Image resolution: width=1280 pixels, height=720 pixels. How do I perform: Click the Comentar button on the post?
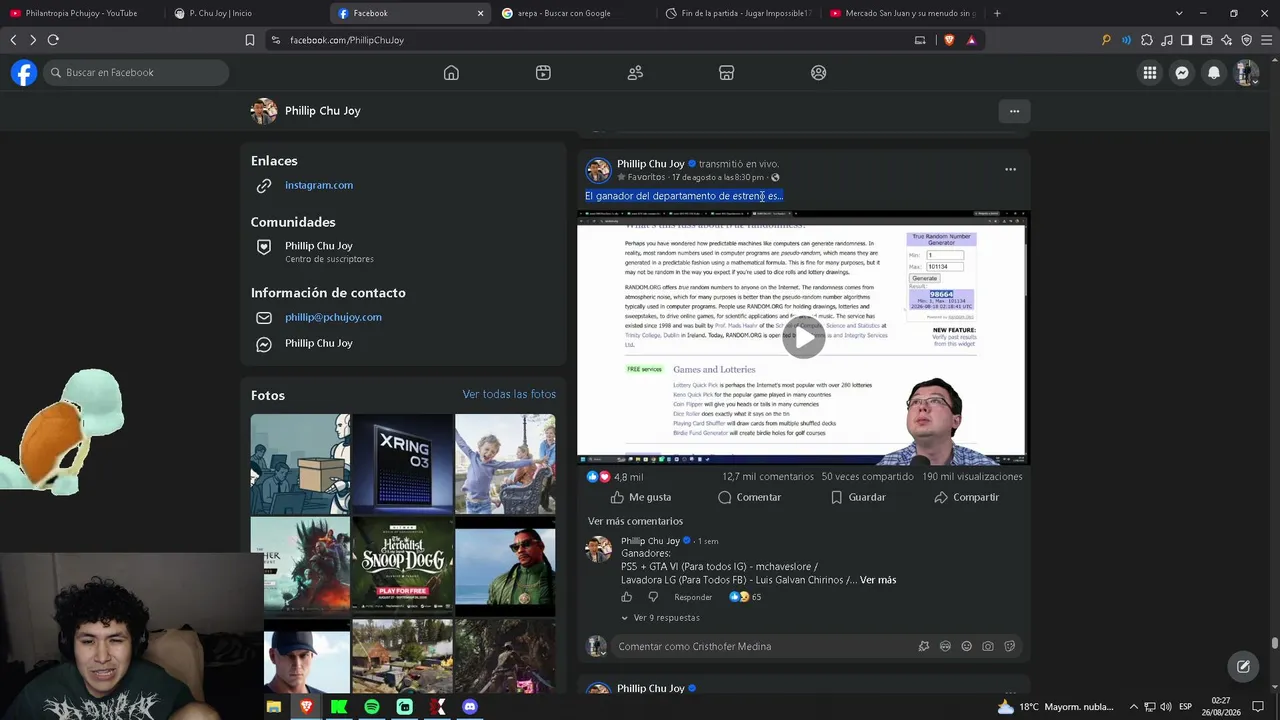[749, 497]
